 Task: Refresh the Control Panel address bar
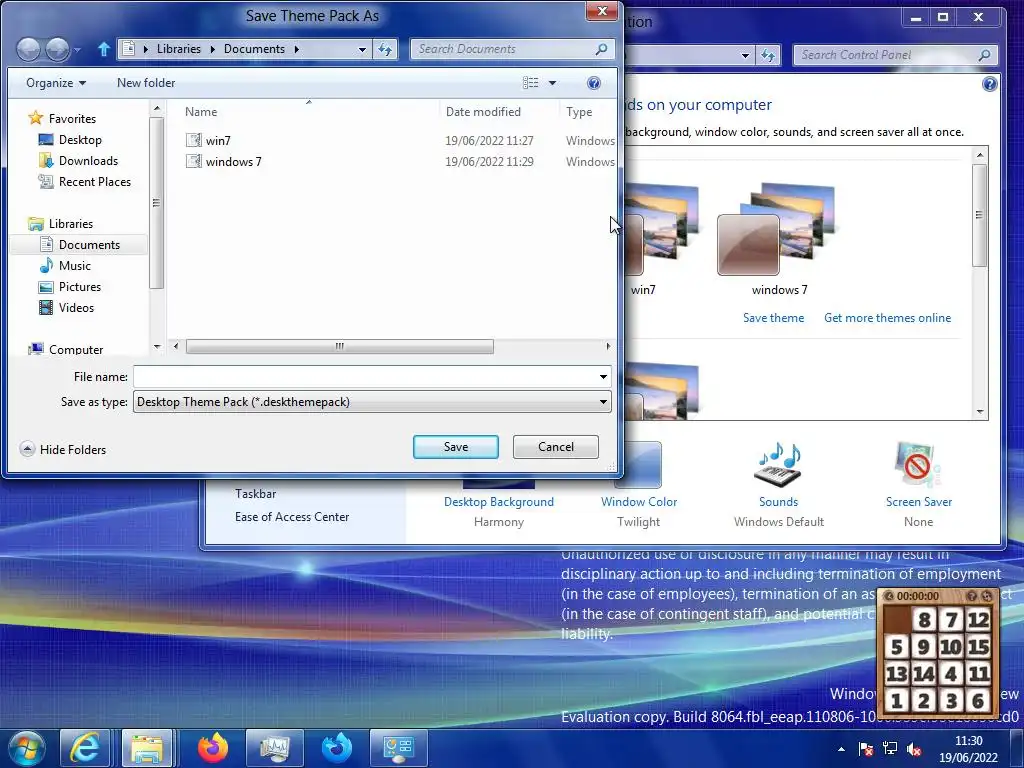[769, 56]
